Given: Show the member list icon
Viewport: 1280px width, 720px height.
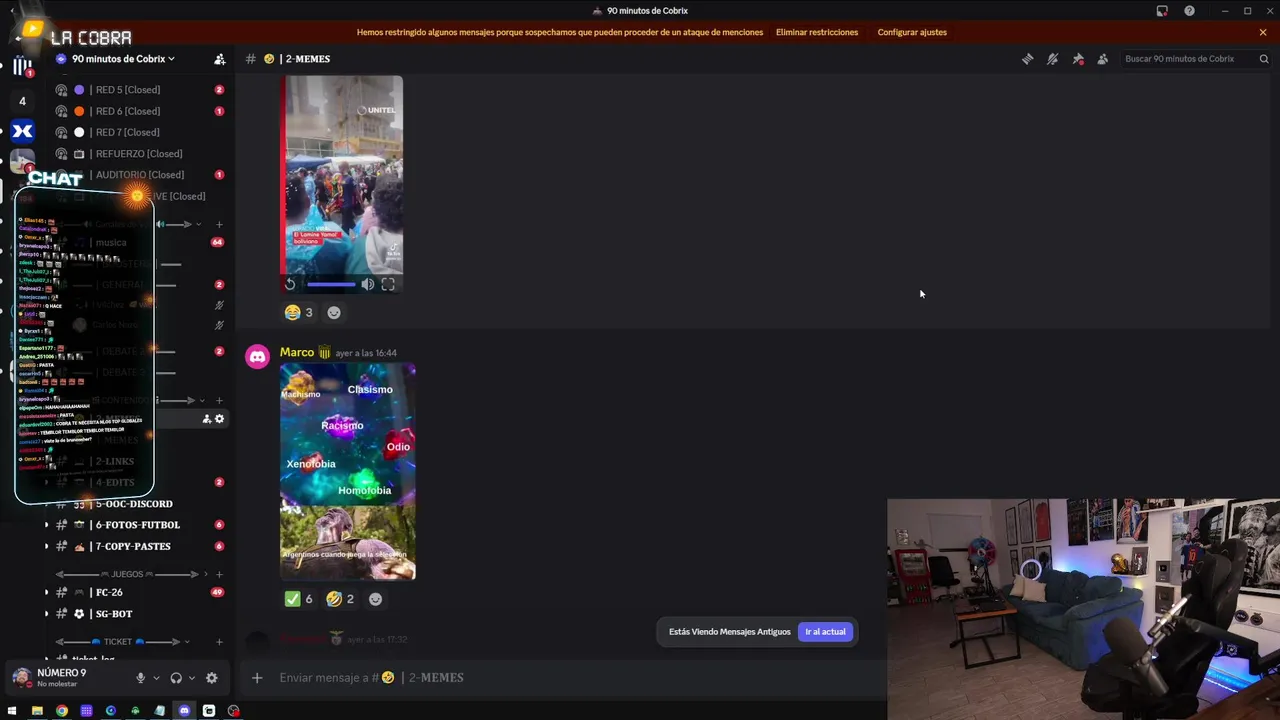Looking at the screenshot, I should point(1102,59).
